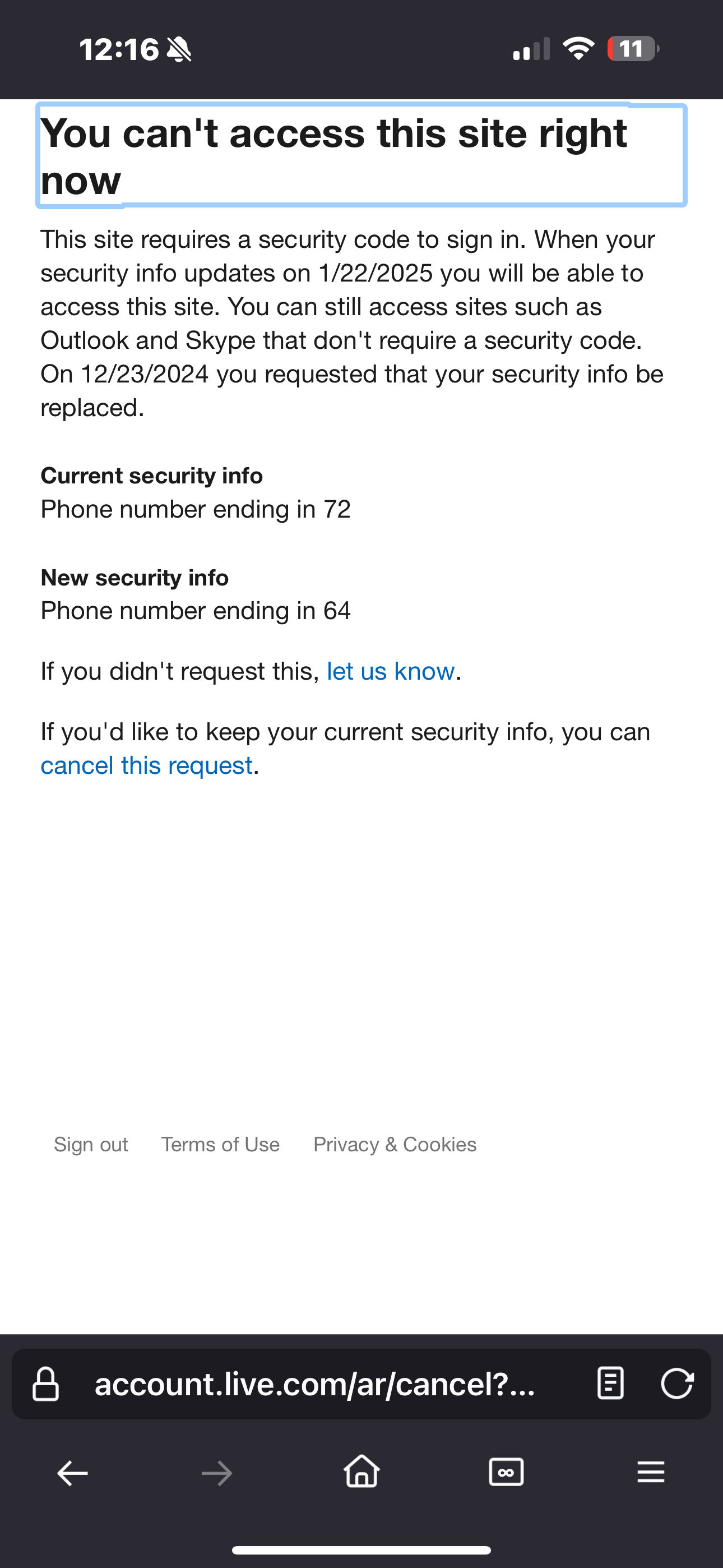Return to the browser home screen
This screenshot has height=1568, width=723.
tap(361, 1473)
